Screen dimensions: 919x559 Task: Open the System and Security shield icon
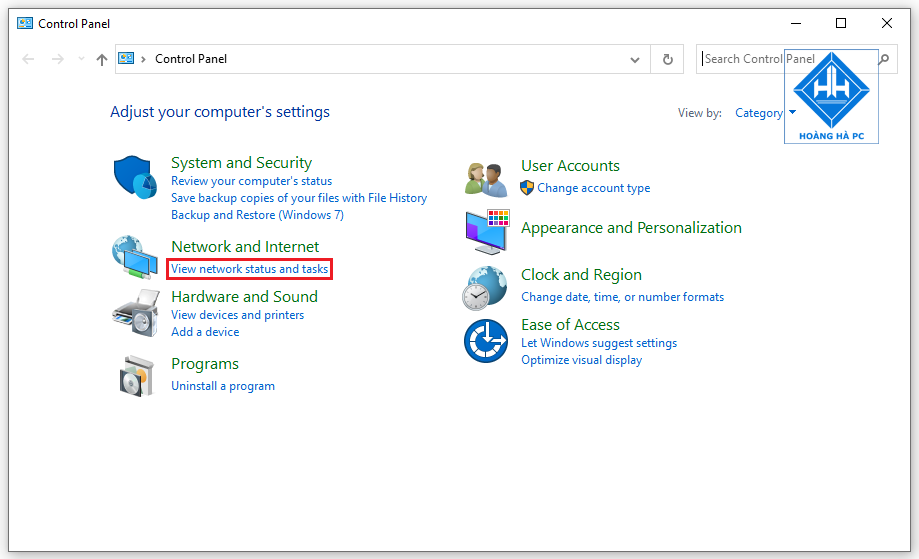pos(135,177)
